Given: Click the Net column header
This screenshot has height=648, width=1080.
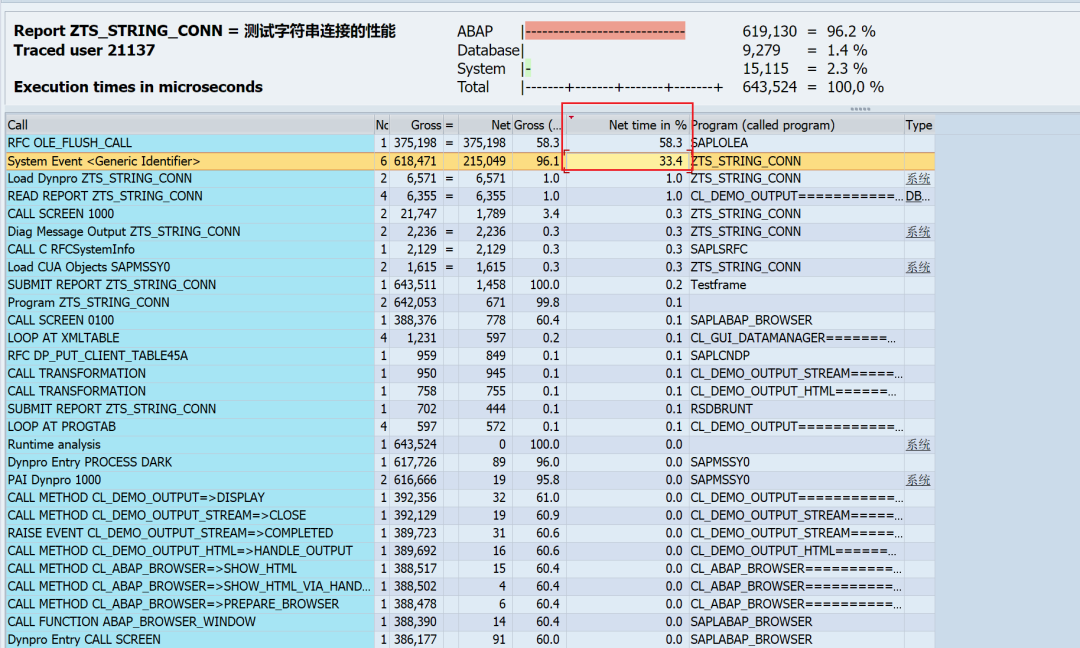Looking at the screenshot, I should pos(484,125).
